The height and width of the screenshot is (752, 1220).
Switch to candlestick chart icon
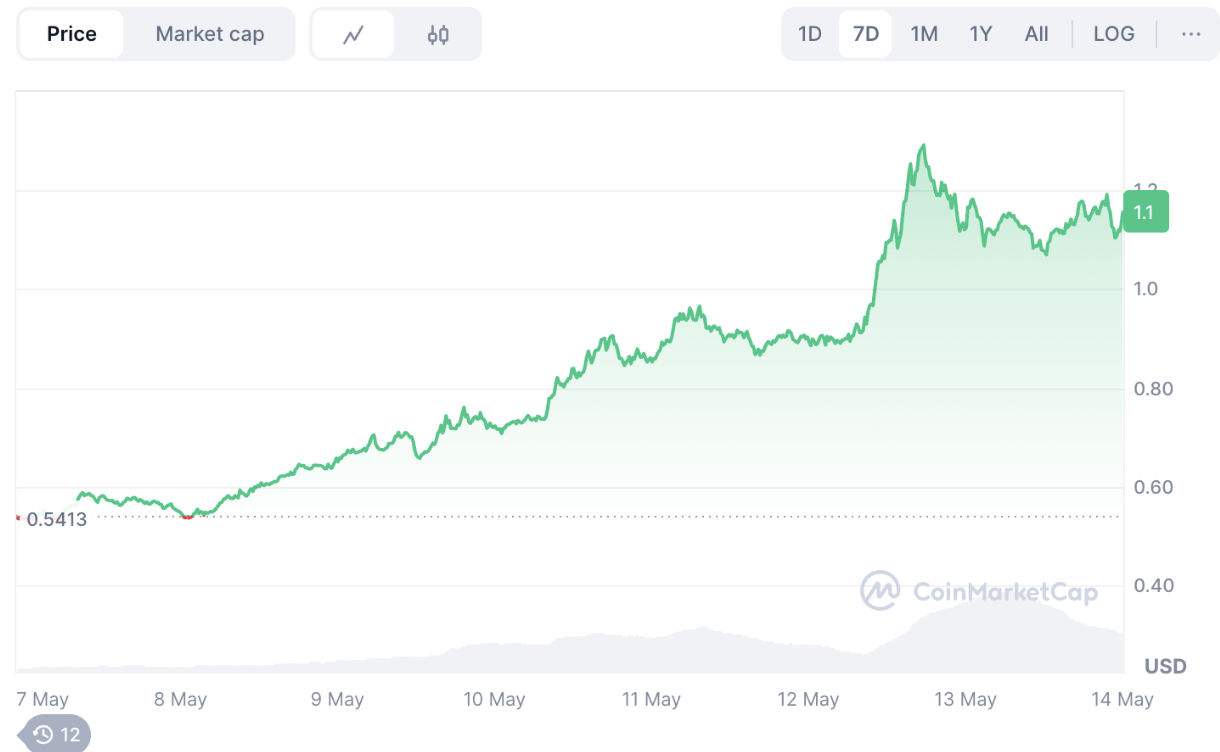[x=438, y=35]
